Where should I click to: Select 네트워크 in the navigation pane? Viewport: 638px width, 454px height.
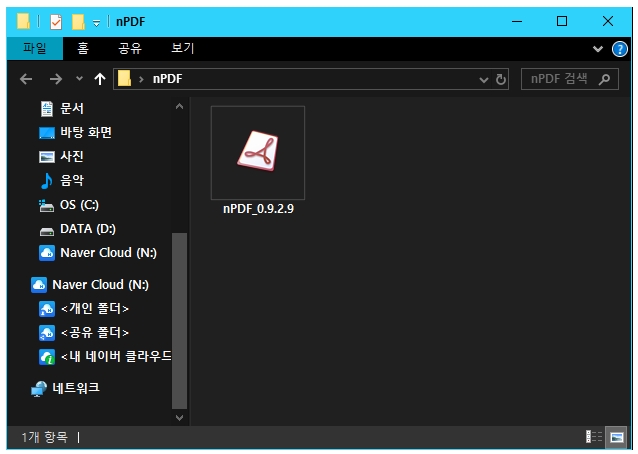76,389
